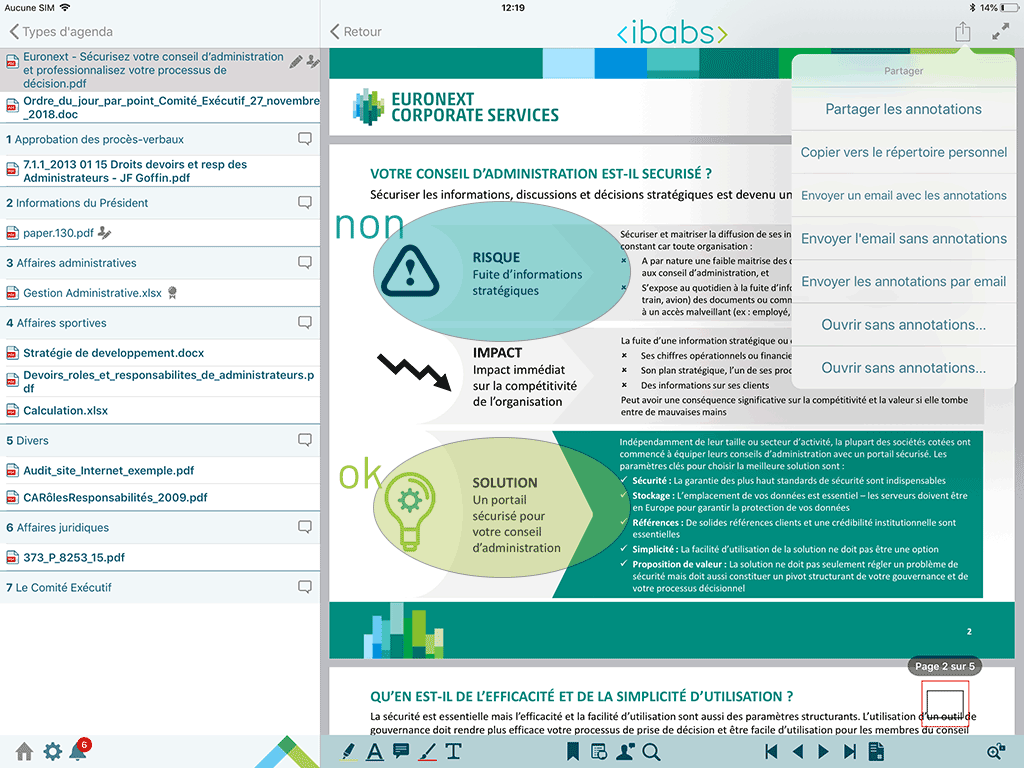The image size is (1024, 768).
Task: Open settings gear
Action: pos(53,751)
